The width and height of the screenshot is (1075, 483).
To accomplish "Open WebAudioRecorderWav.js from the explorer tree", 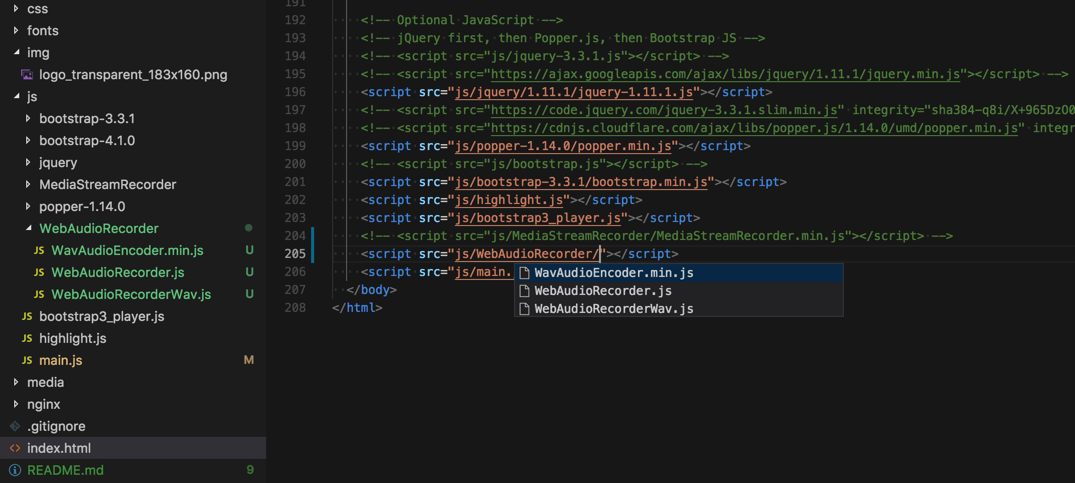I will 131,294.
